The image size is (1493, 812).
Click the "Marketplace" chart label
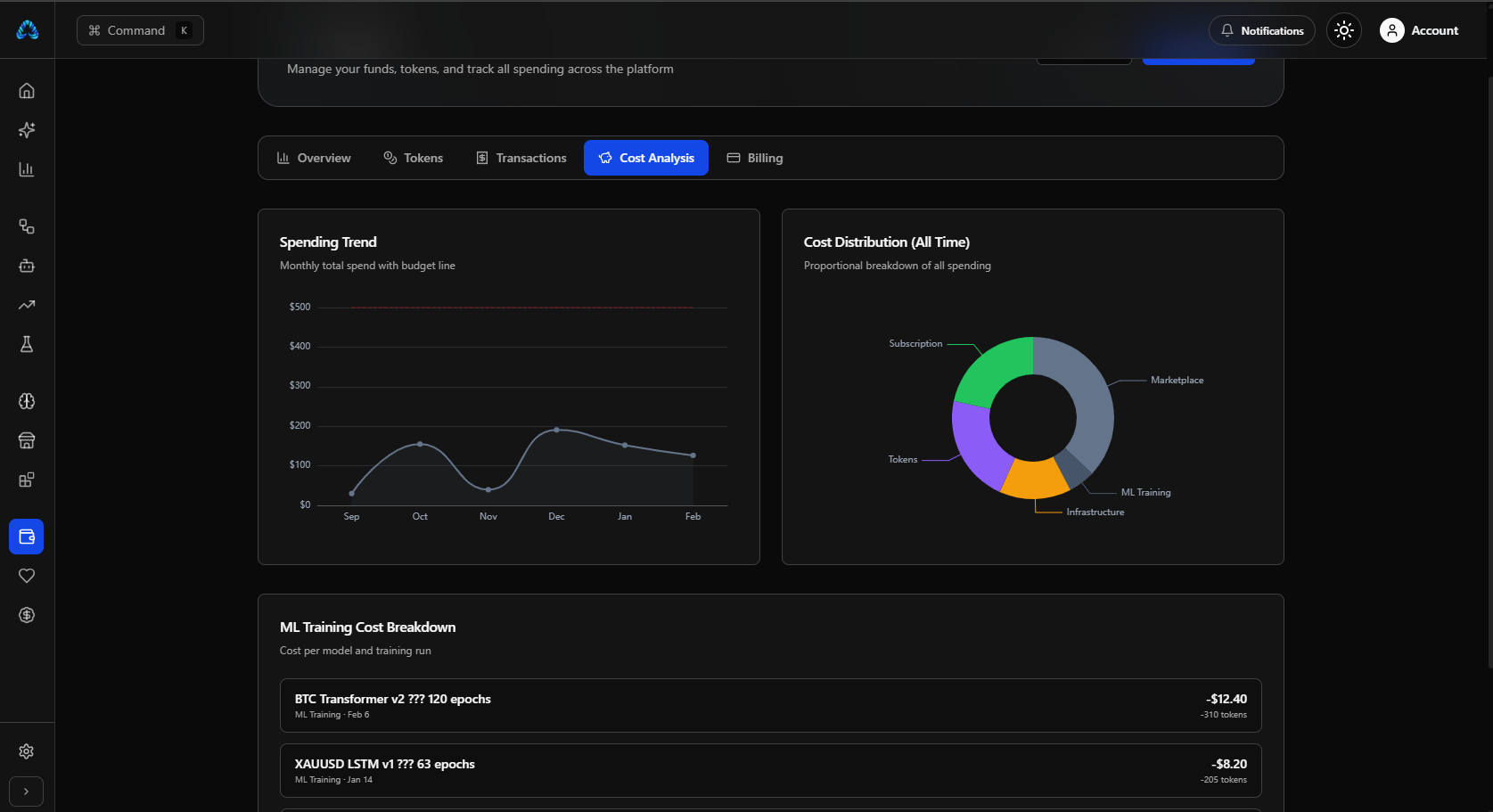(x=1177, y=381)
